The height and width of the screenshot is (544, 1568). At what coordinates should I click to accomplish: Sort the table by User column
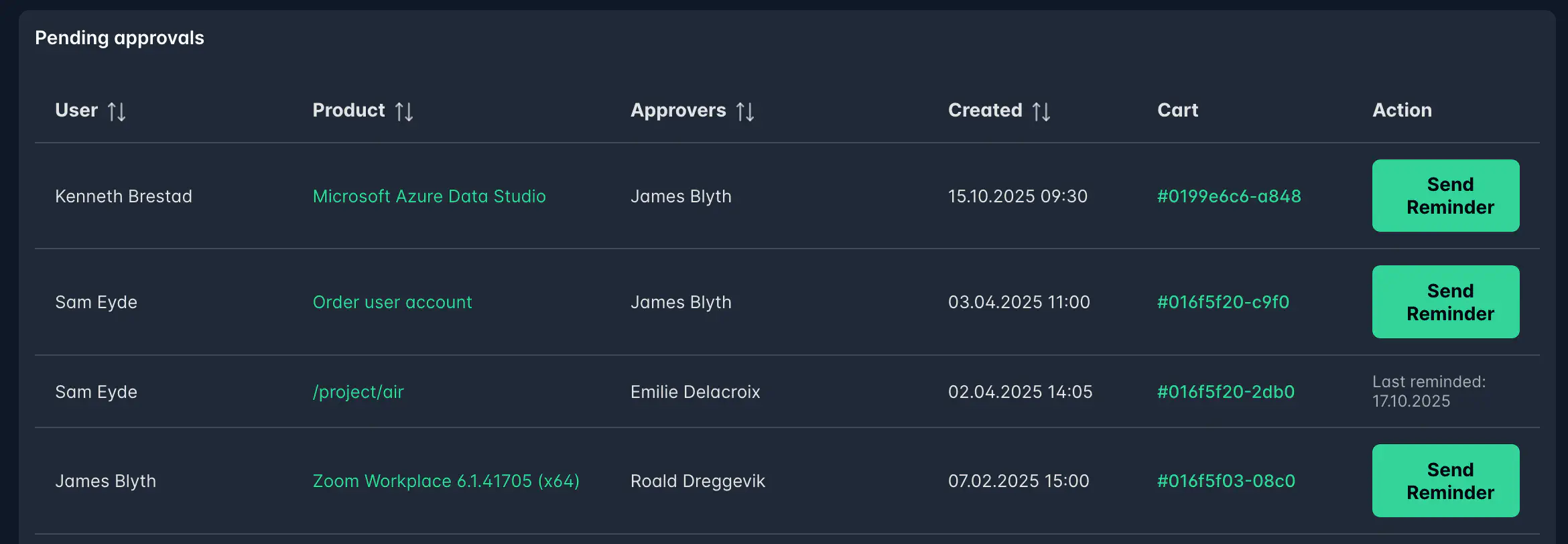coord(118,111)
